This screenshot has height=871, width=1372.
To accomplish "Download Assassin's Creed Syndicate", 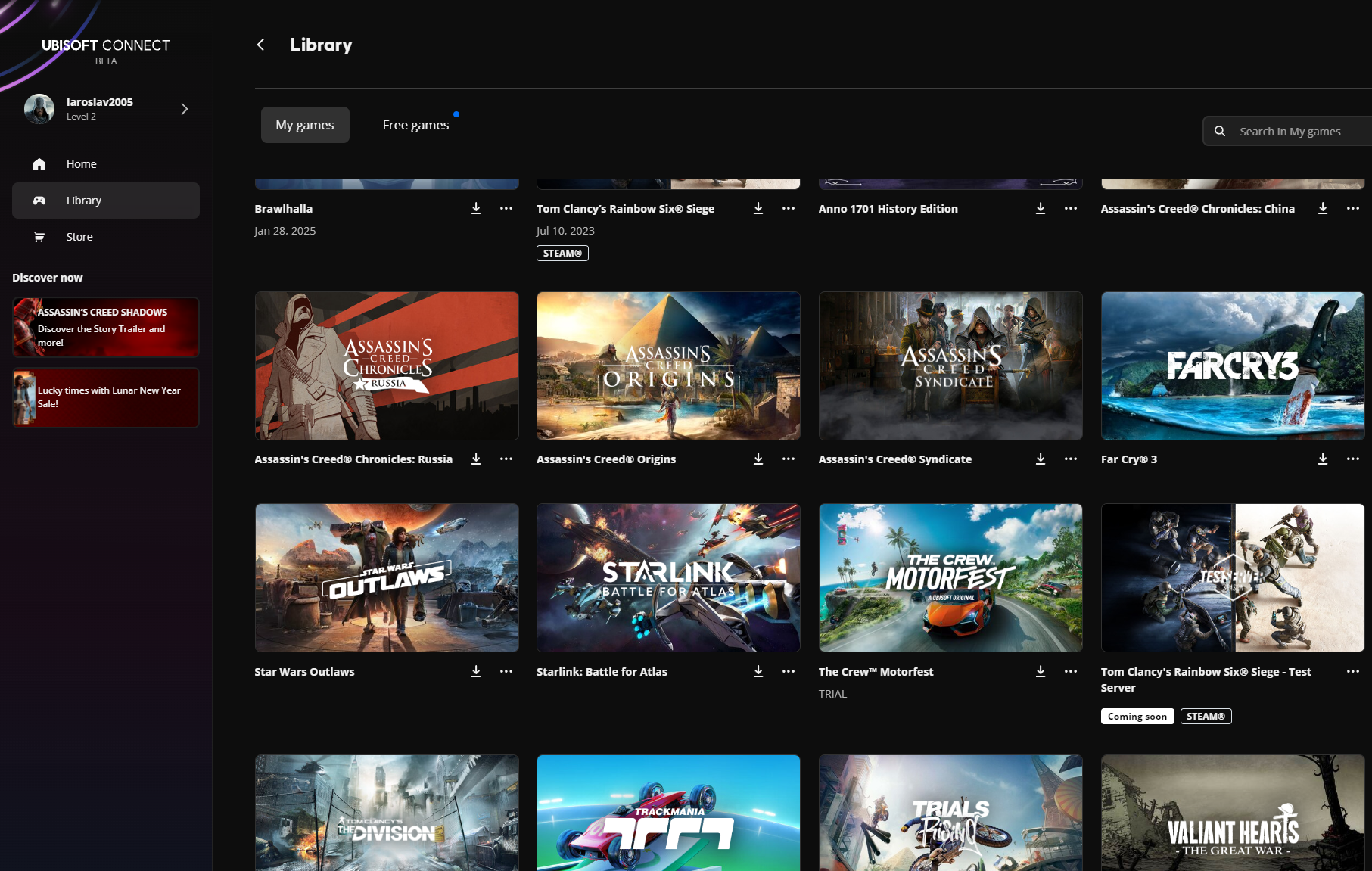I will click(x=1041, y=459).
